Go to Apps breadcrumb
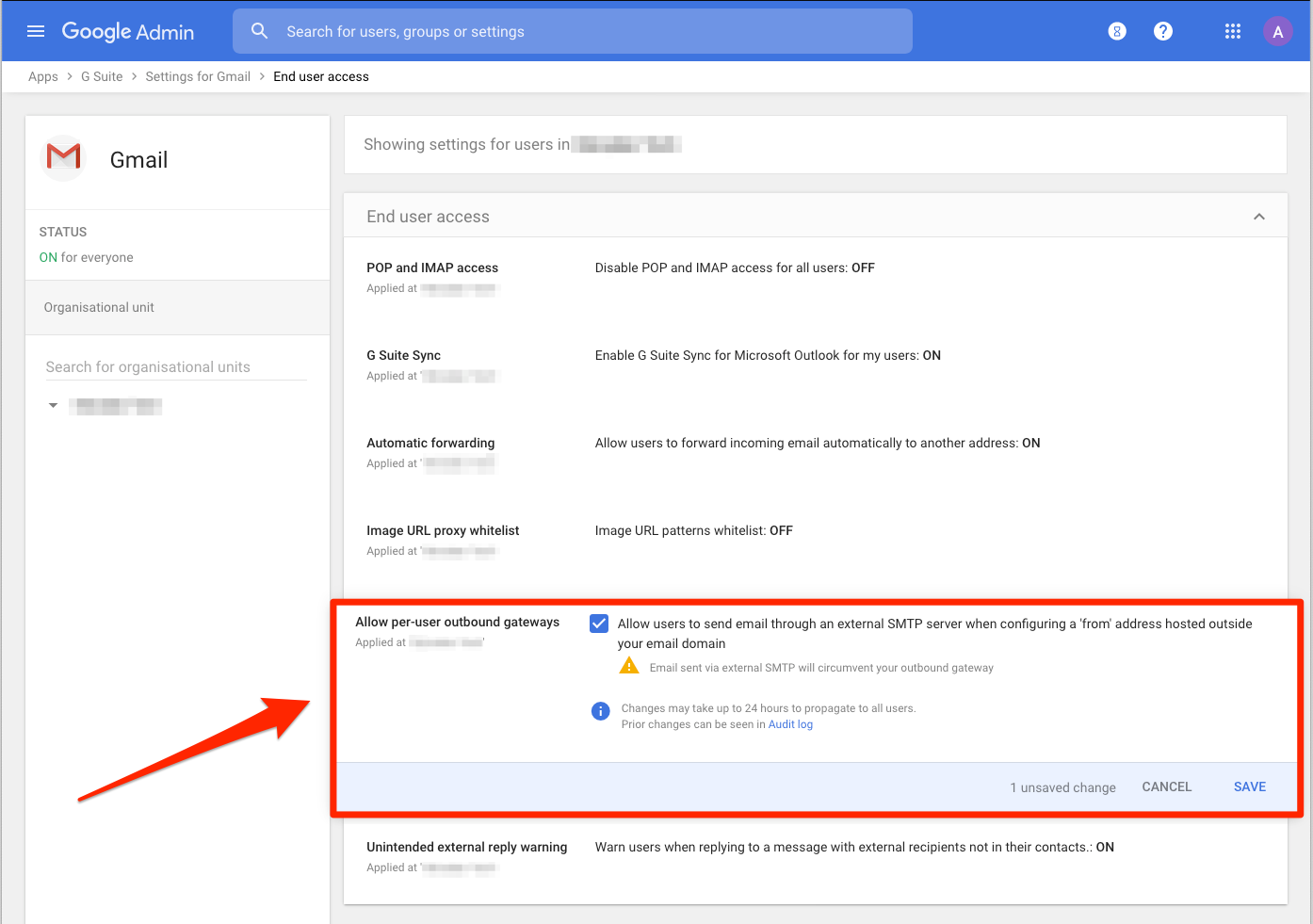The height and width of the screenshot is (924, 1313). click(x=43, y=77)
